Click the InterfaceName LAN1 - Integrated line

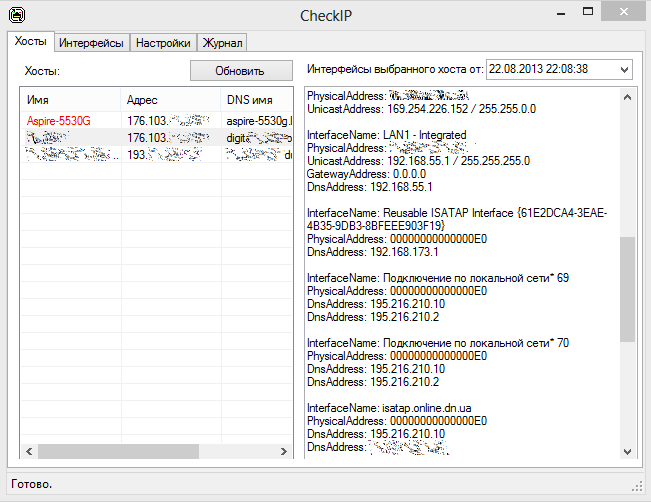(387, 135)
